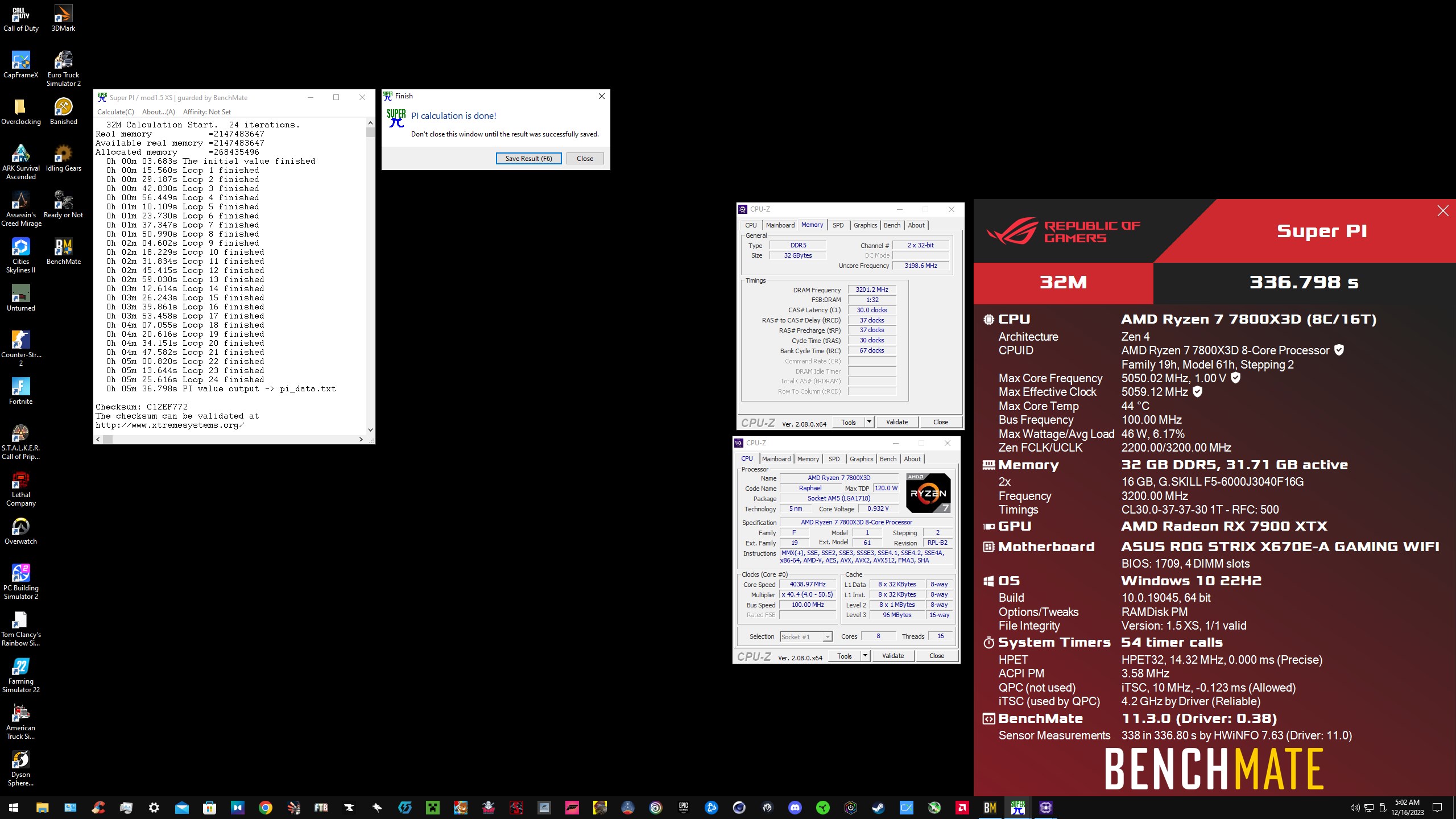Select the BenchMate desktop shortcut
The width and height of the screenshot is (1456, 819).
tap(63, 251)
